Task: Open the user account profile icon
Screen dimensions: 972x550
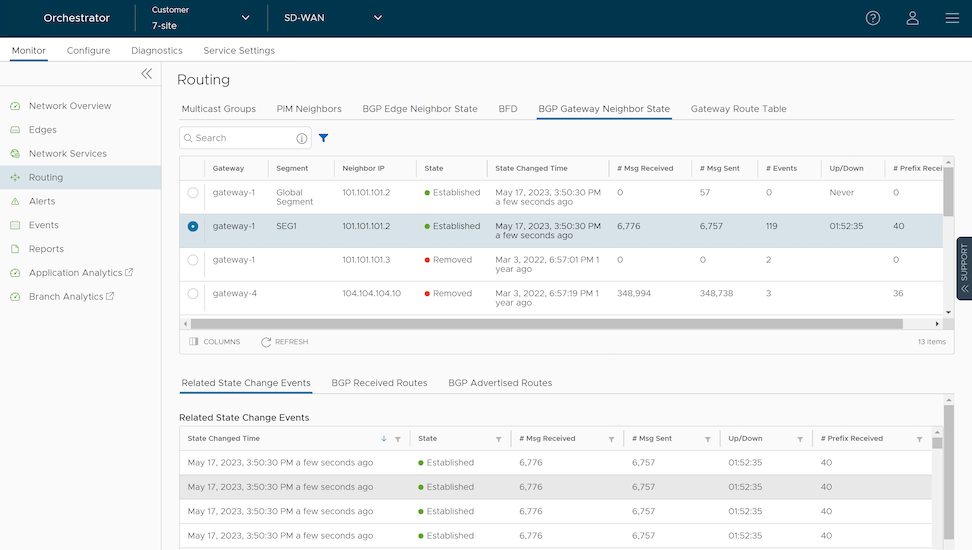Action: pyautogui.click(x=912, y=18)
